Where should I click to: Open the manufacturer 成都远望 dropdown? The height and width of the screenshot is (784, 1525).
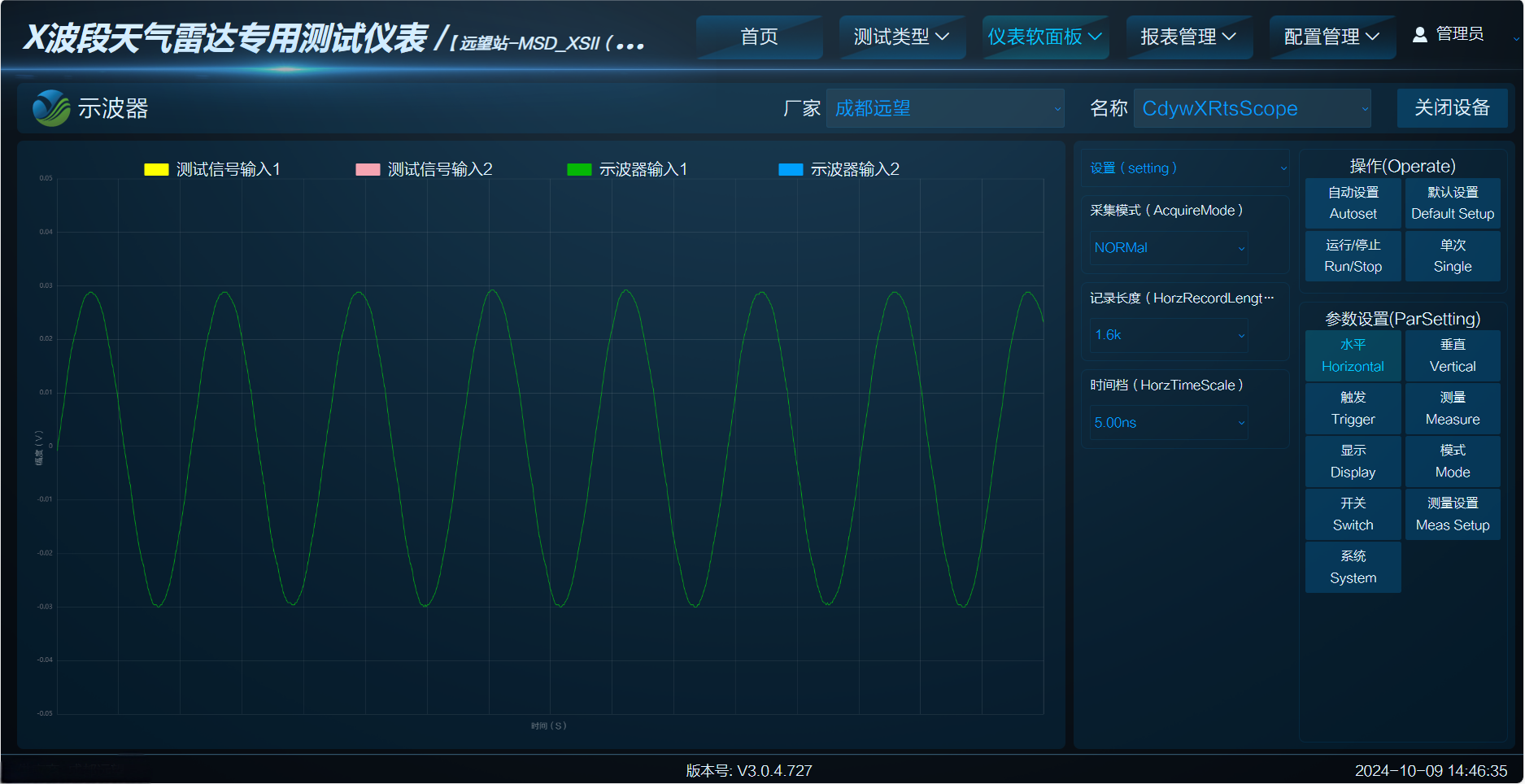coord(944,109)
